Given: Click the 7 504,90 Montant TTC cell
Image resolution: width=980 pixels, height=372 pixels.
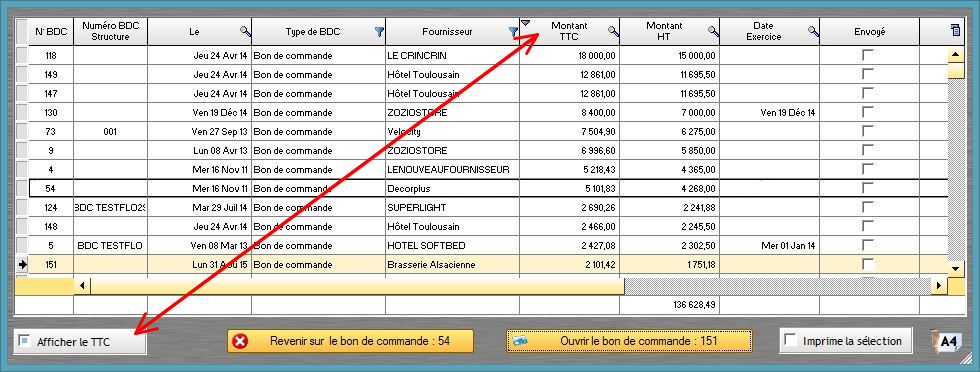Looking at the screenshot, I should pyautogui.click(x=569, y=132).
